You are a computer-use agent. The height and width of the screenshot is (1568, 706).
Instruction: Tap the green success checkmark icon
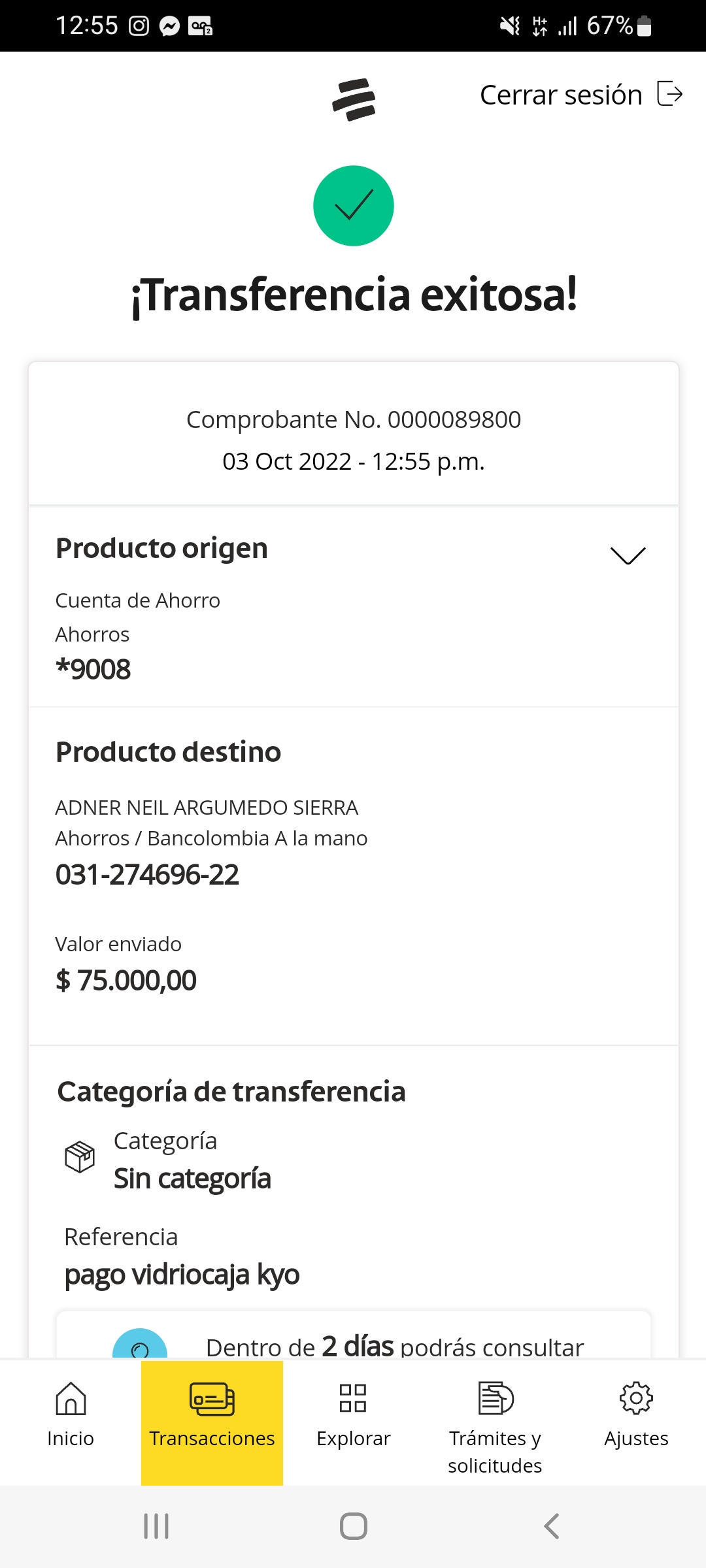point(354,206)
